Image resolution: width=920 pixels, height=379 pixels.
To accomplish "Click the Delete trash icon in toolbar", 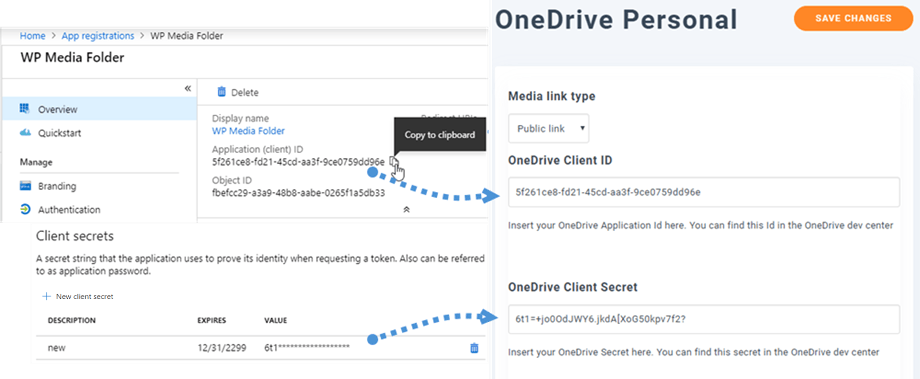I will click(x=221, y=92).
